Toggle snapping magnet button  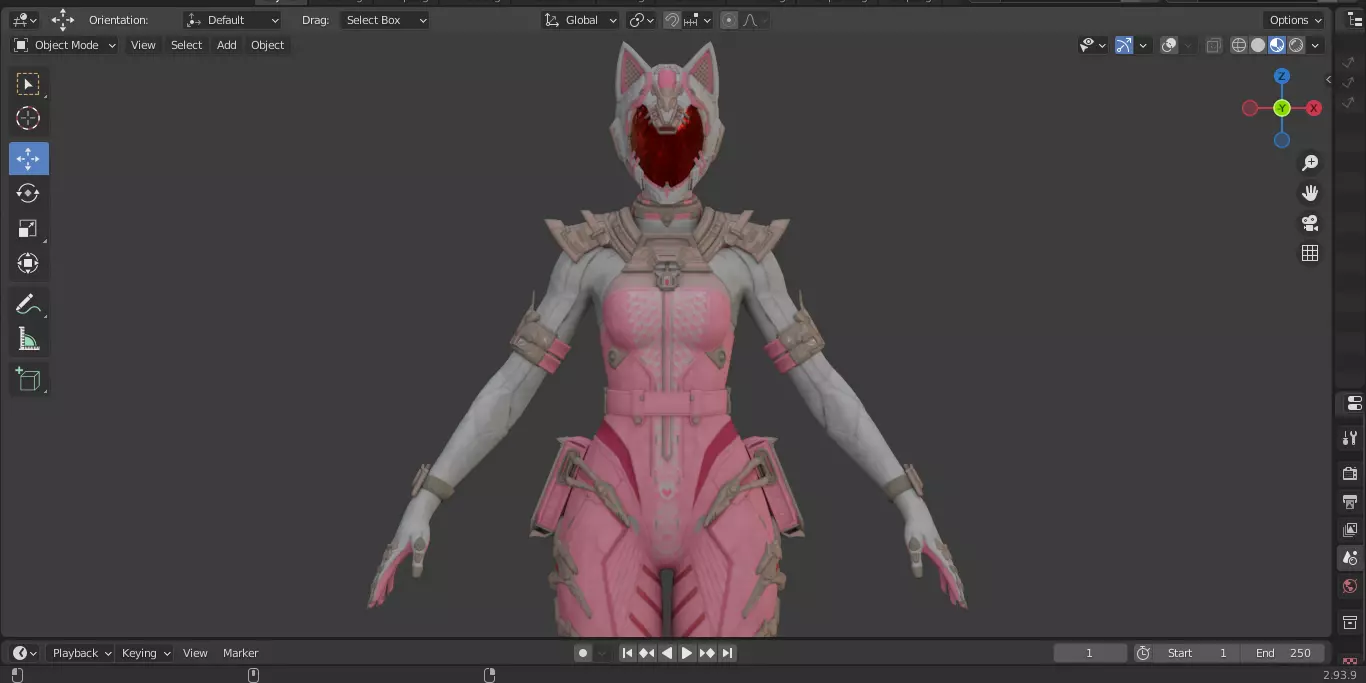pos(672,20)
